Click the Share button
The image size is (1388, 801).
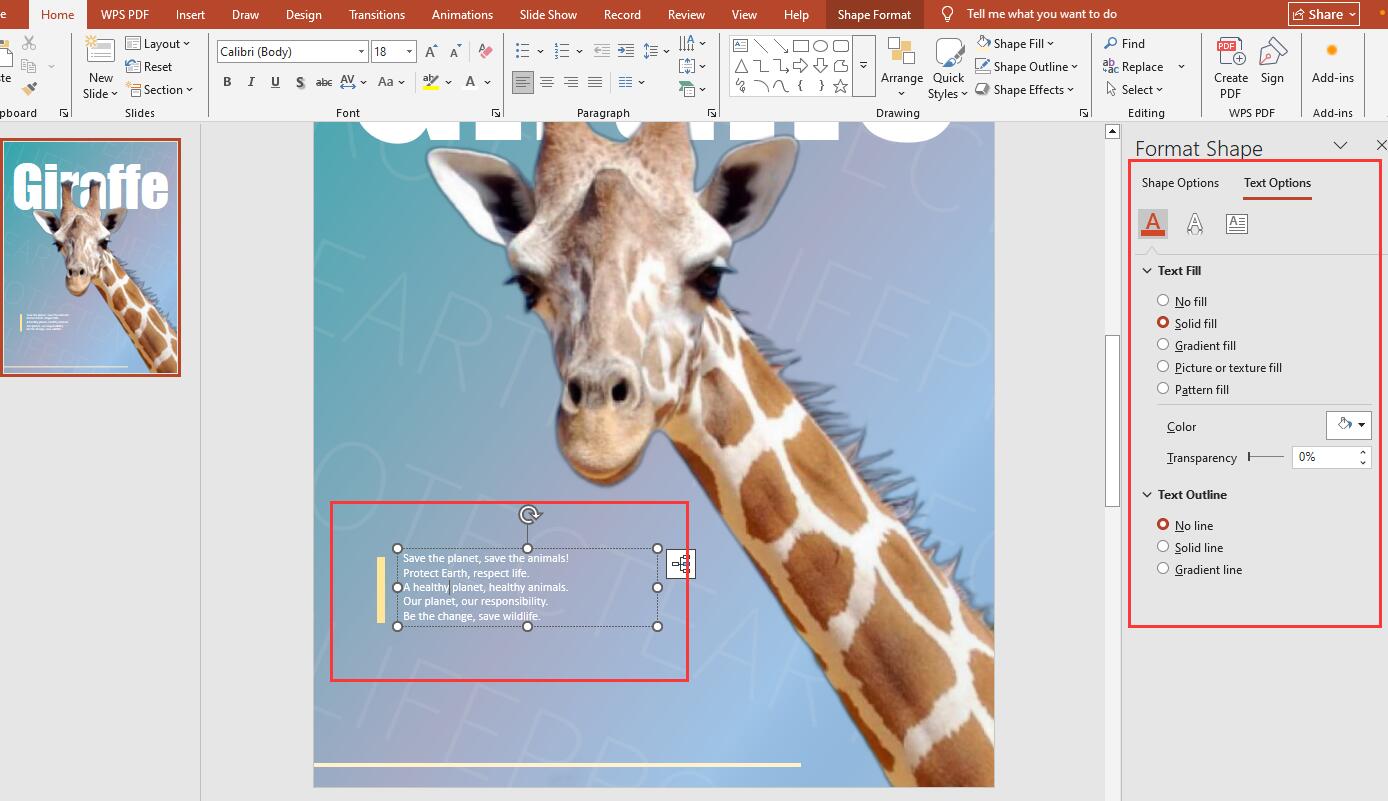point(1324,14)
